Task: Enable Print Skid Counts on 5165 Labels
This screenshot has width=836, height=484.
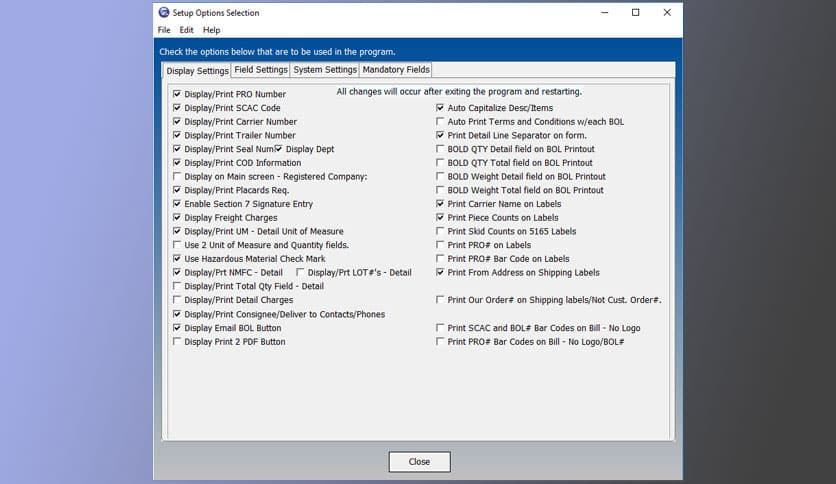Action: (440, 231)
